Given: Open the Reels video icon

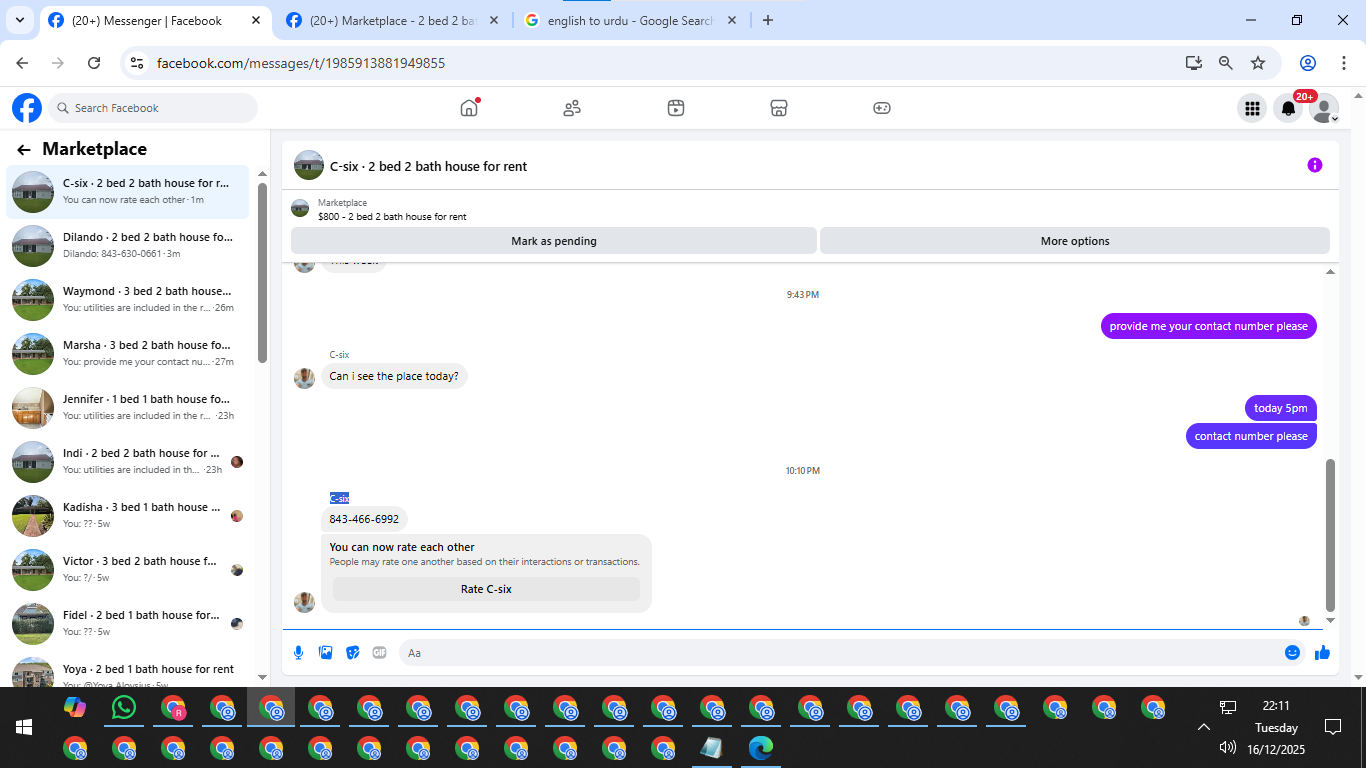Looking at the screenshot, I should 676,108.
